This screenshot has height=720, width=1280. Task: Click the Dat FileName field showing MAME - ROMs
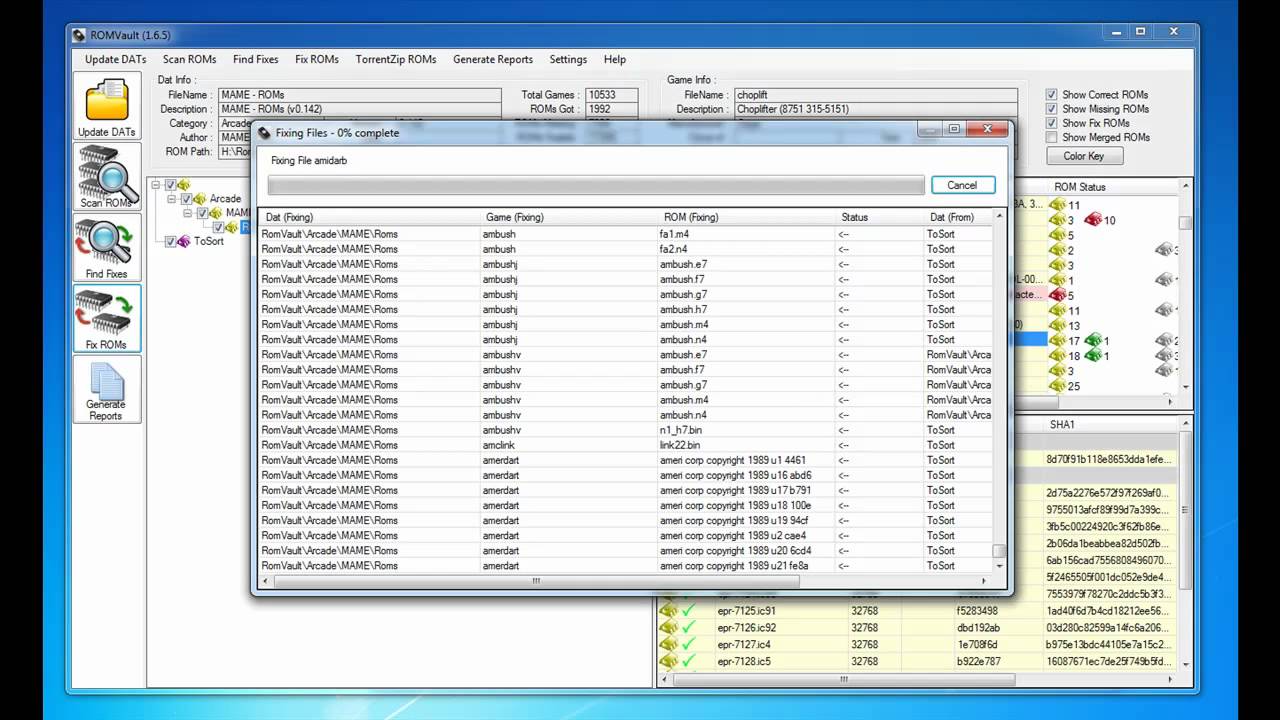(359, 95)
